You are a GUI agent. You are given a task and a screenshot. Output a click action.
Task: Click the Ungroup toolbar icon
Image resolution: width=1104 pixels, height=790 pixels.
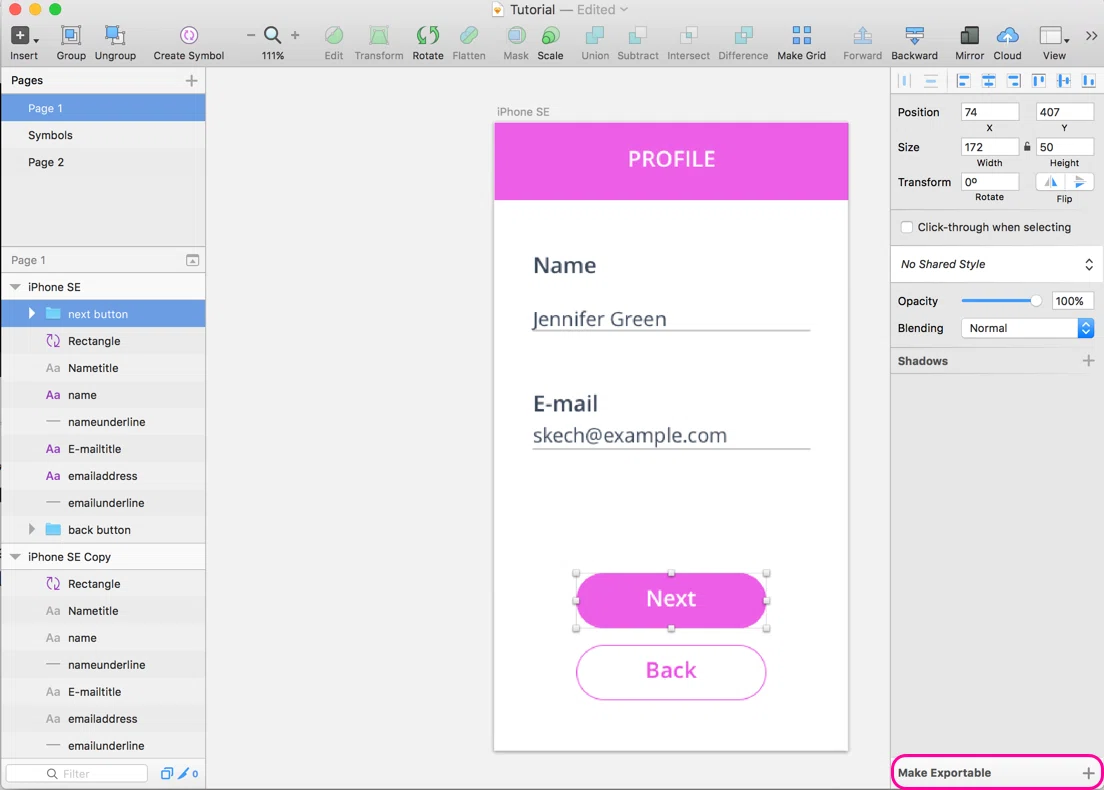(x=115, y=35)
